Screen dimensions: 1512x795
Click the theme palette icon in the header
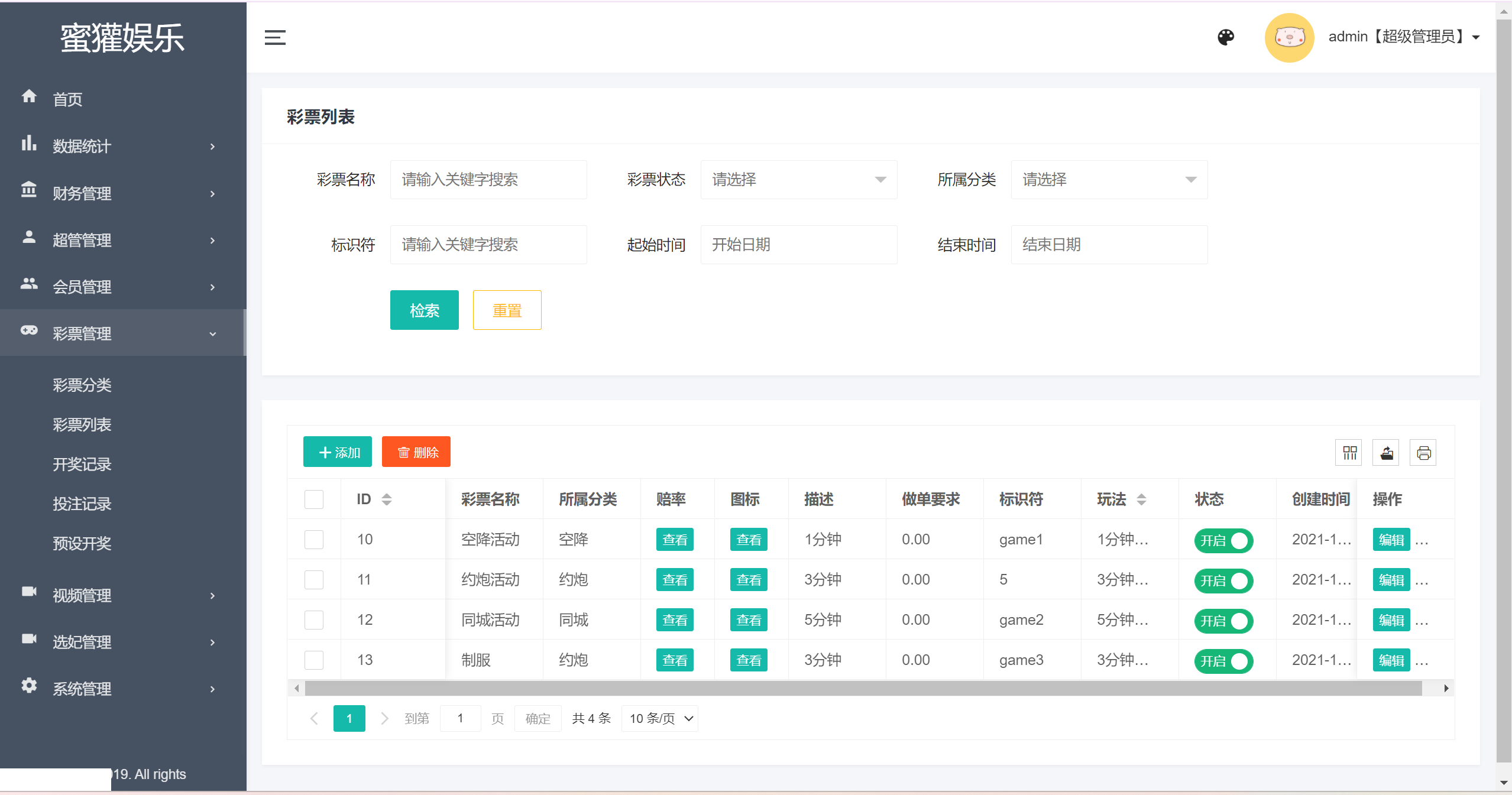(1225, 37)
